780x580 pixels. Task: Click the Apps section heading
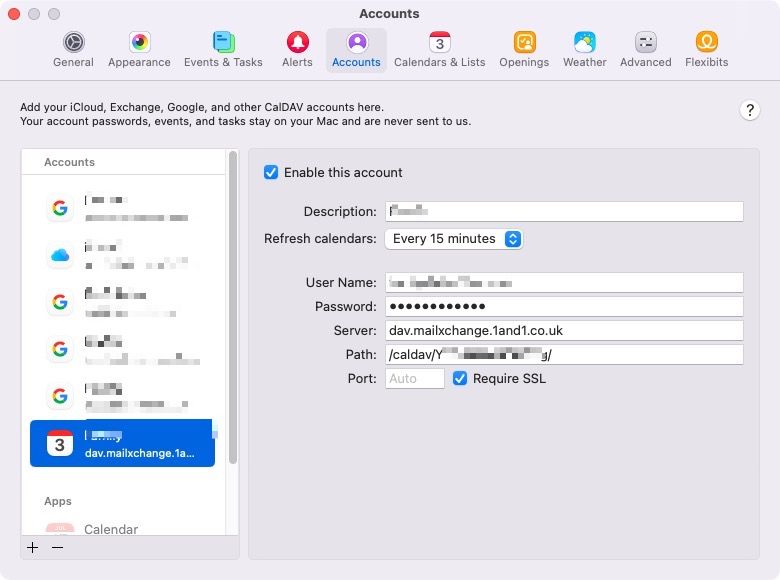coord(58,501)
